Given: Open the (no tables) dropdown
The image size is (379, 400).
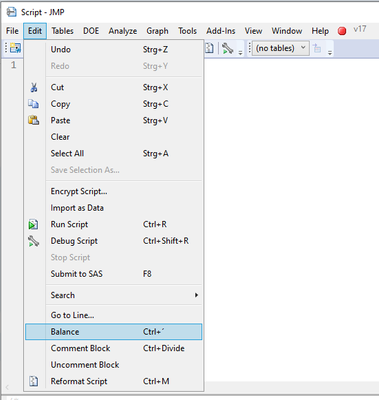Looking at the screenshot, I should coord(280,48).
